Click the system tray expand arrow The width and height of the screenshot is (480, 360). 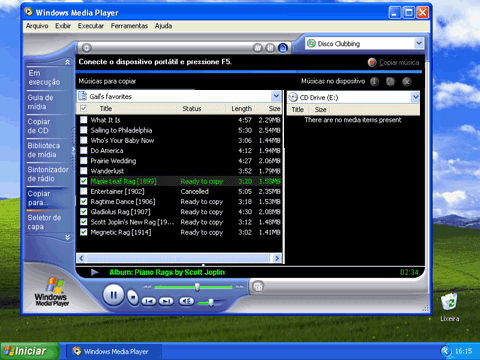[446, 351]
